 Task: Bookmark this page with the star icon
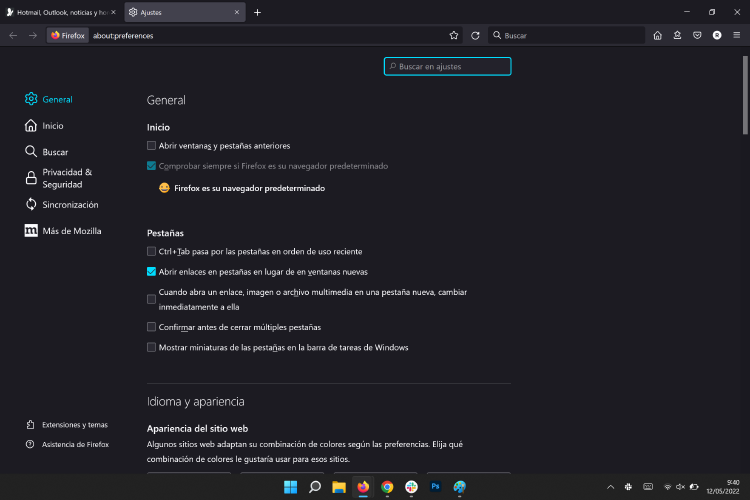[454, 35]
